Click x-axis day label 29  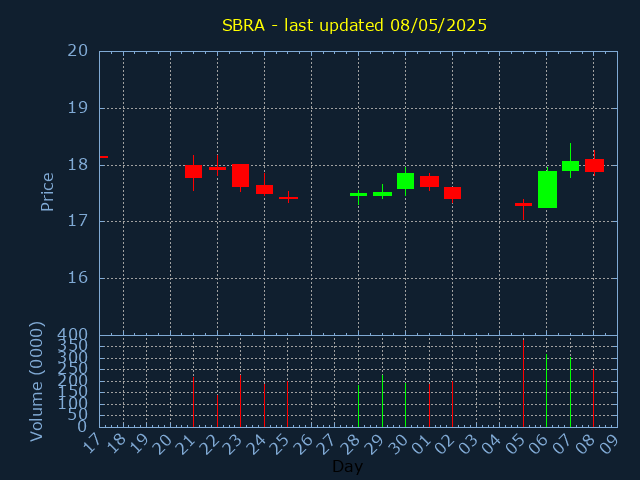coord(374,444)
